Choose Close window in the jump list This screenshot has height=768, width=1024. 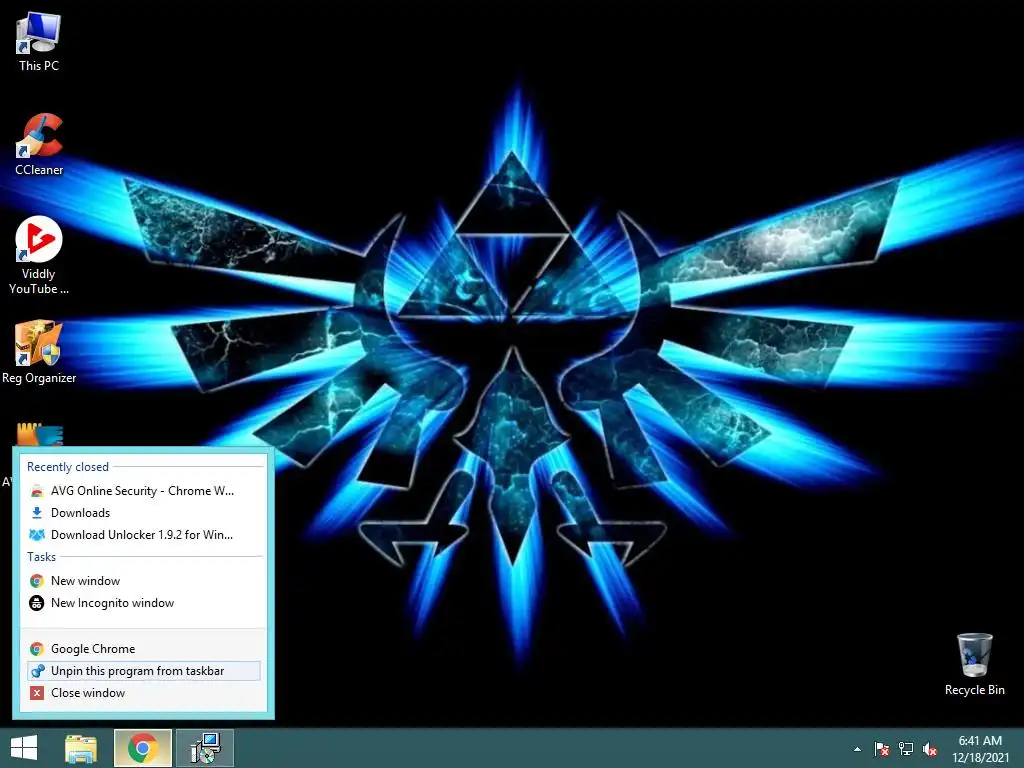[x=144, y=693]
